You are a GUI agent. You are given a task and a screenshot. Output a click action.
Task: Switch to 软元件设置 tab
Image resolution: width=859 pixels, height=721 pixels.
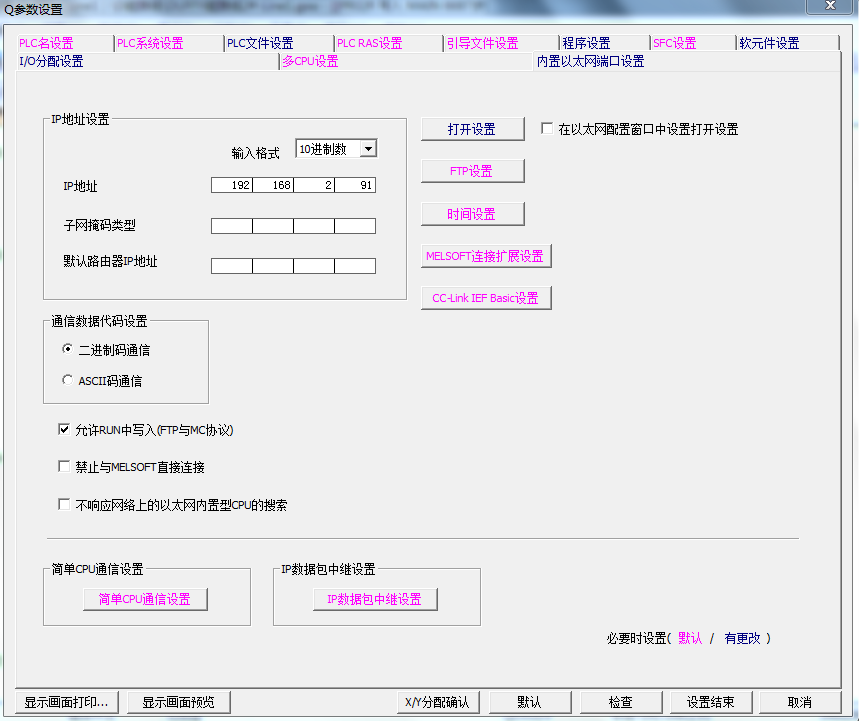pos(769,43)
